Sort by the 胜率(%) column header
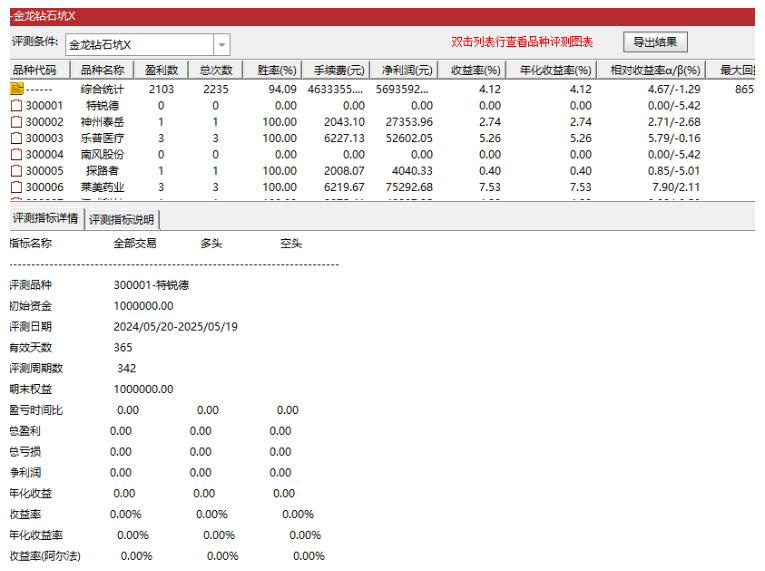The width and height of the screenshot is (765, 571). pos(272,70)
